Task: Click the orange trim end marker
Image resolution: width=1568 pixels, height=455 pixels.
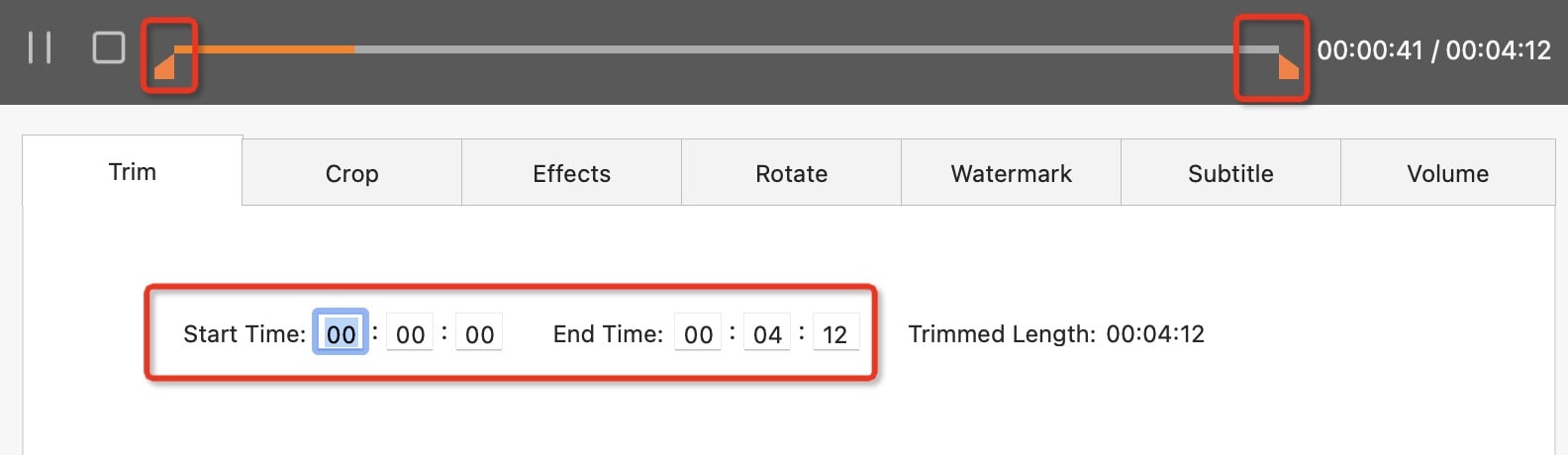Action: [1287, 65]
